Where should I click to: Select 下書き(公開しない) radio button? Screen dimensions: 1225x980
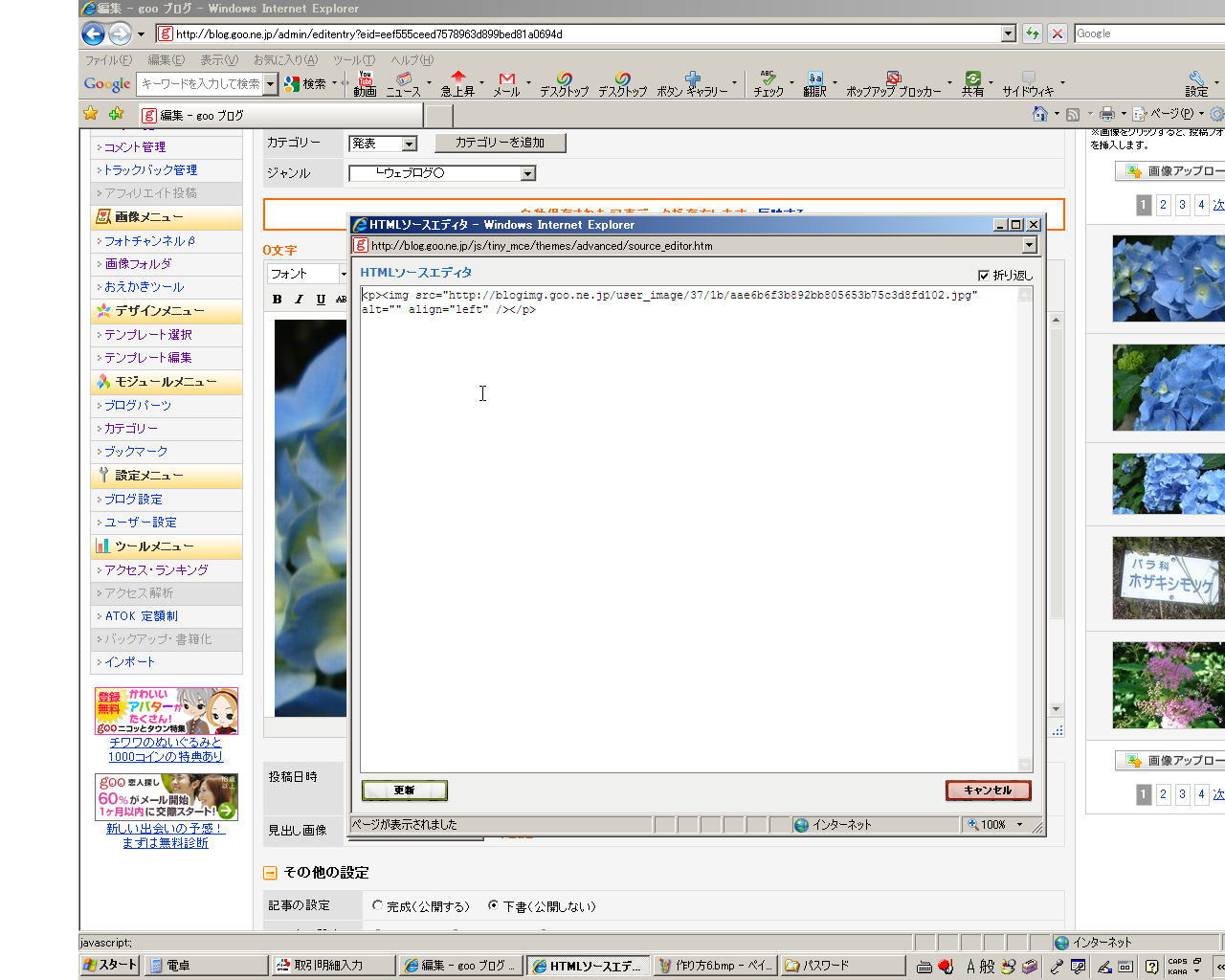[x=494, y=905]
